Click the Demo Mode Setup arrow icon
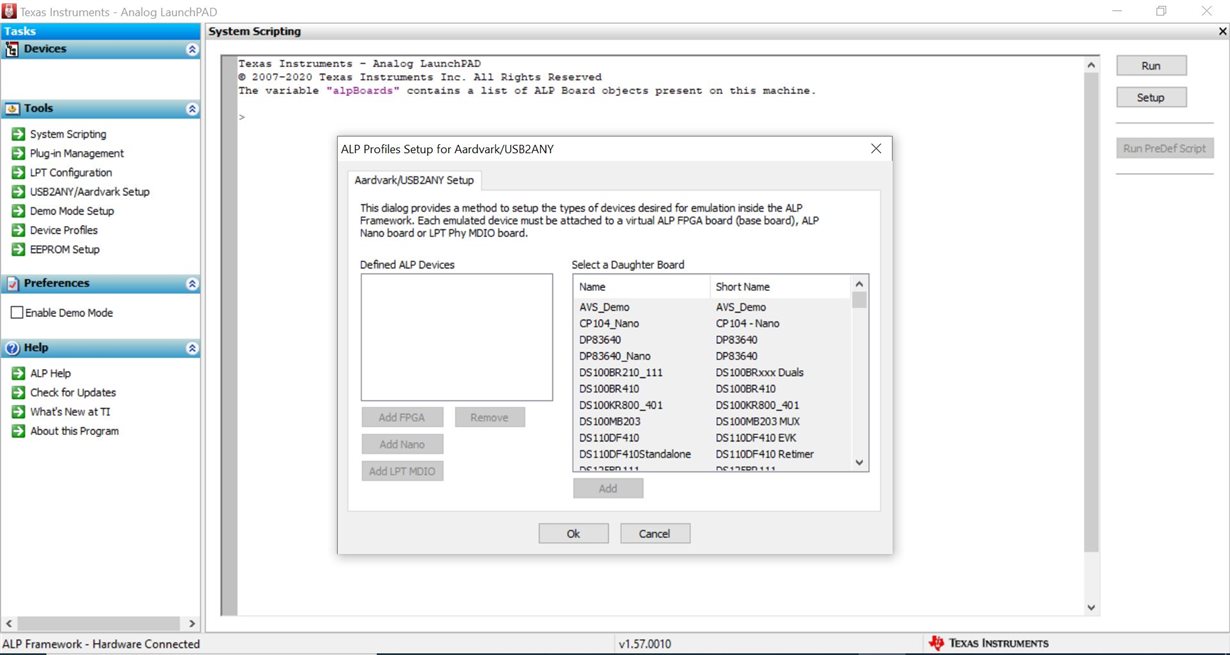Viewport: 1230px width, 655px height. click(18, 211)
